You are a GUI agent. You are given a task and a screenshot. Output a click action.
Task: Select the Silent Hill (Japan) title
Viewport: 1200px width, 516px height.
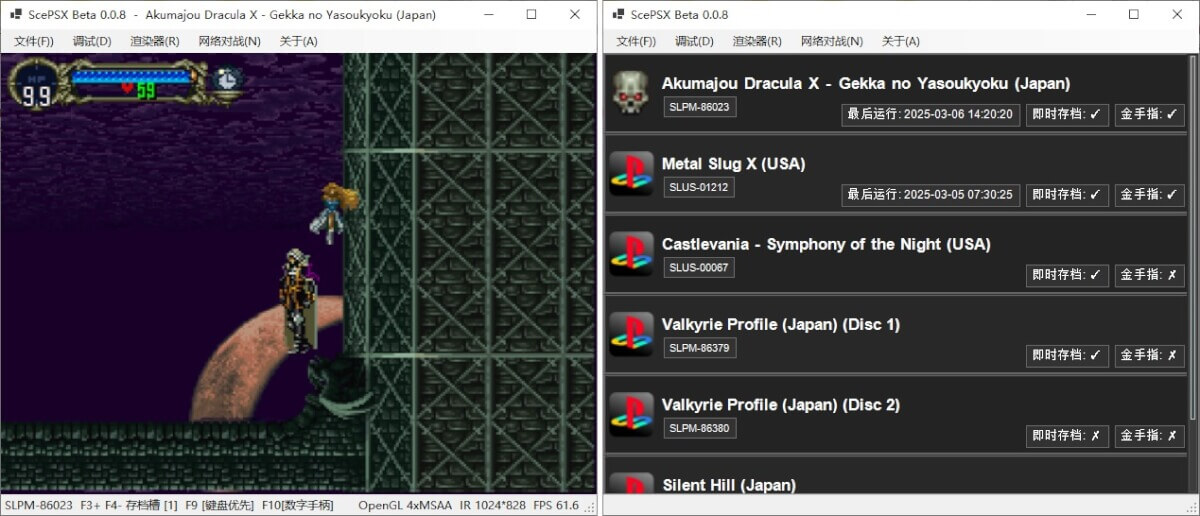729,485
